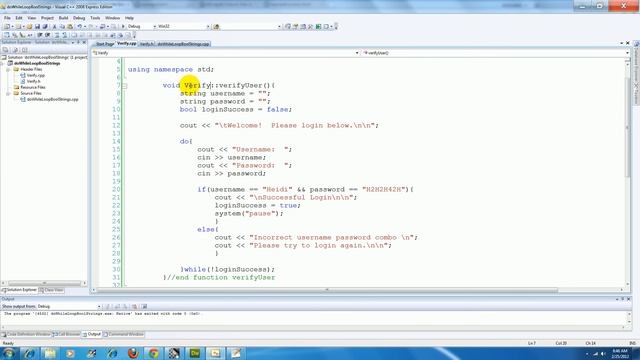
Task: Close the Solution Explorer panel
Action: click(84, 42)
